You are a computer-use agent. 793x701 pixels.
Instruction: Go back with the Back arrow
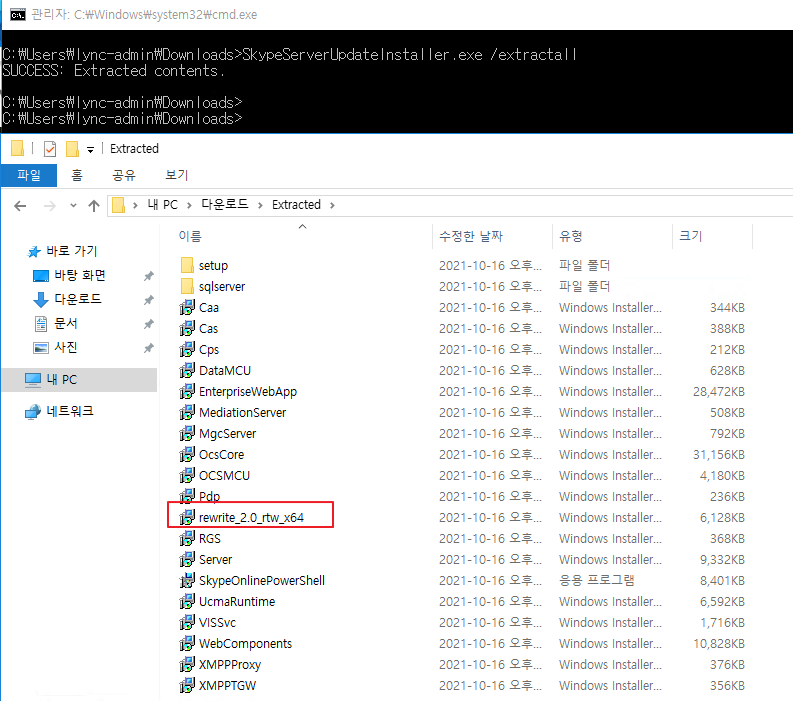[20, 206]
